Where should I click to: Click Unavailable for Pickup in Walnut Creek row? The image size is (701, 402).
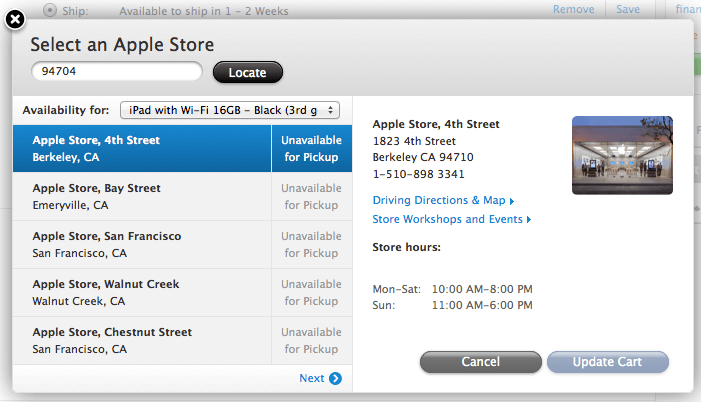312,292
